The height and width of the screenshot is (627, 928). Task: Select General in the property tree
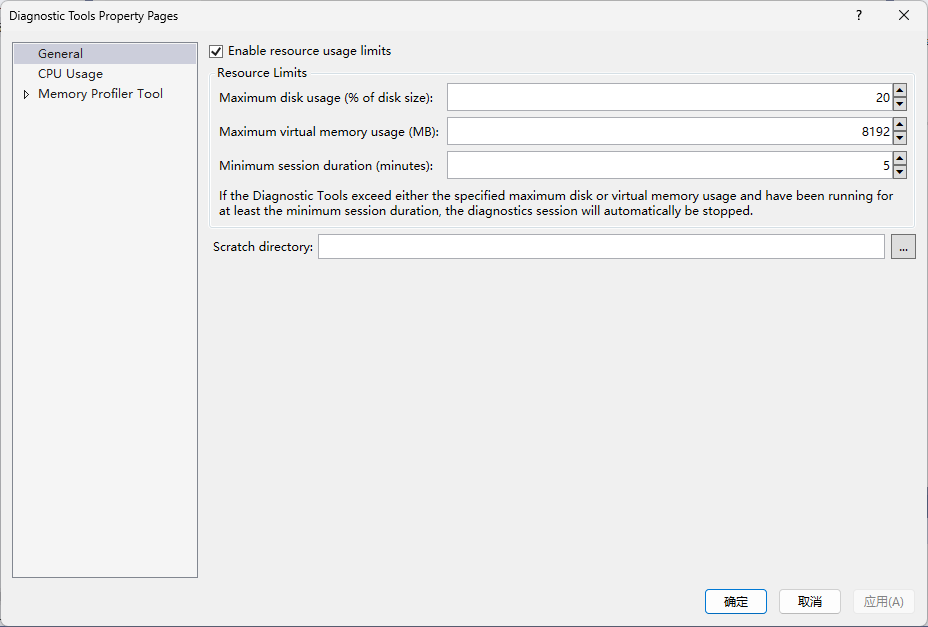point(60,54)
